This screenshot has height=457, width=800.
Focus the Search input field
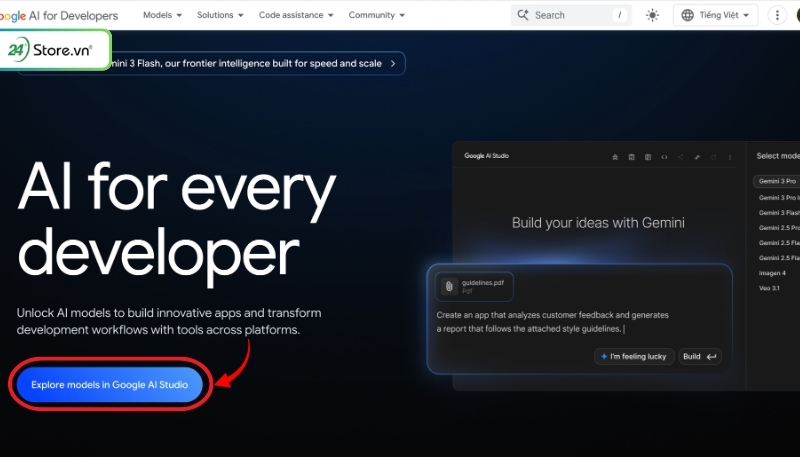click(571, 15)
